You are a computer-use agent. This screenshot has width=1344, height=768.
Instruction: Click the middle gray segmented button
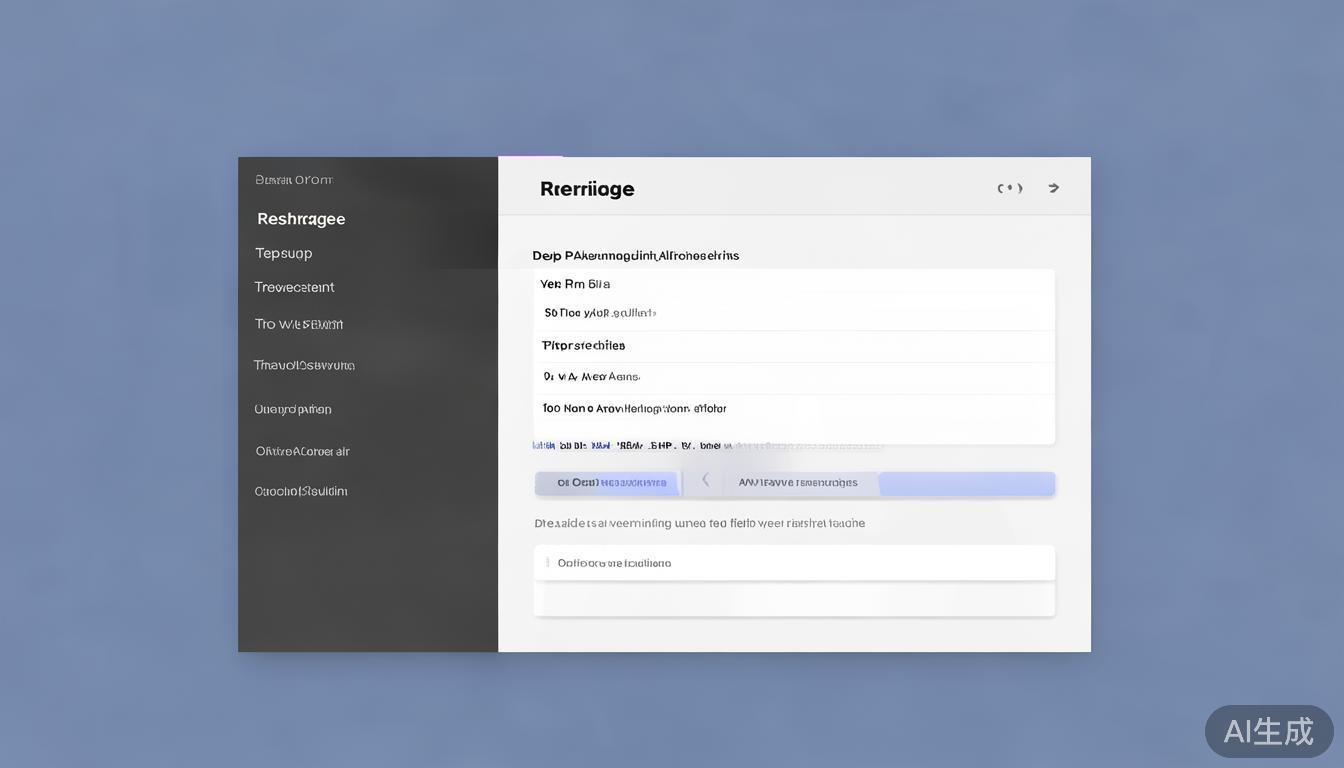point(798,483)
